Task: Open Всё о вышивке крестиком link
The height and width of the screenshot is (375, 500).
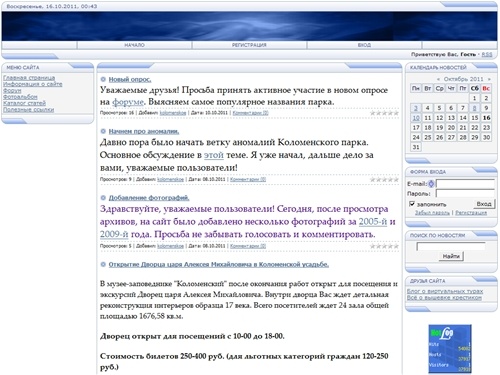Action: pos(444,297)
